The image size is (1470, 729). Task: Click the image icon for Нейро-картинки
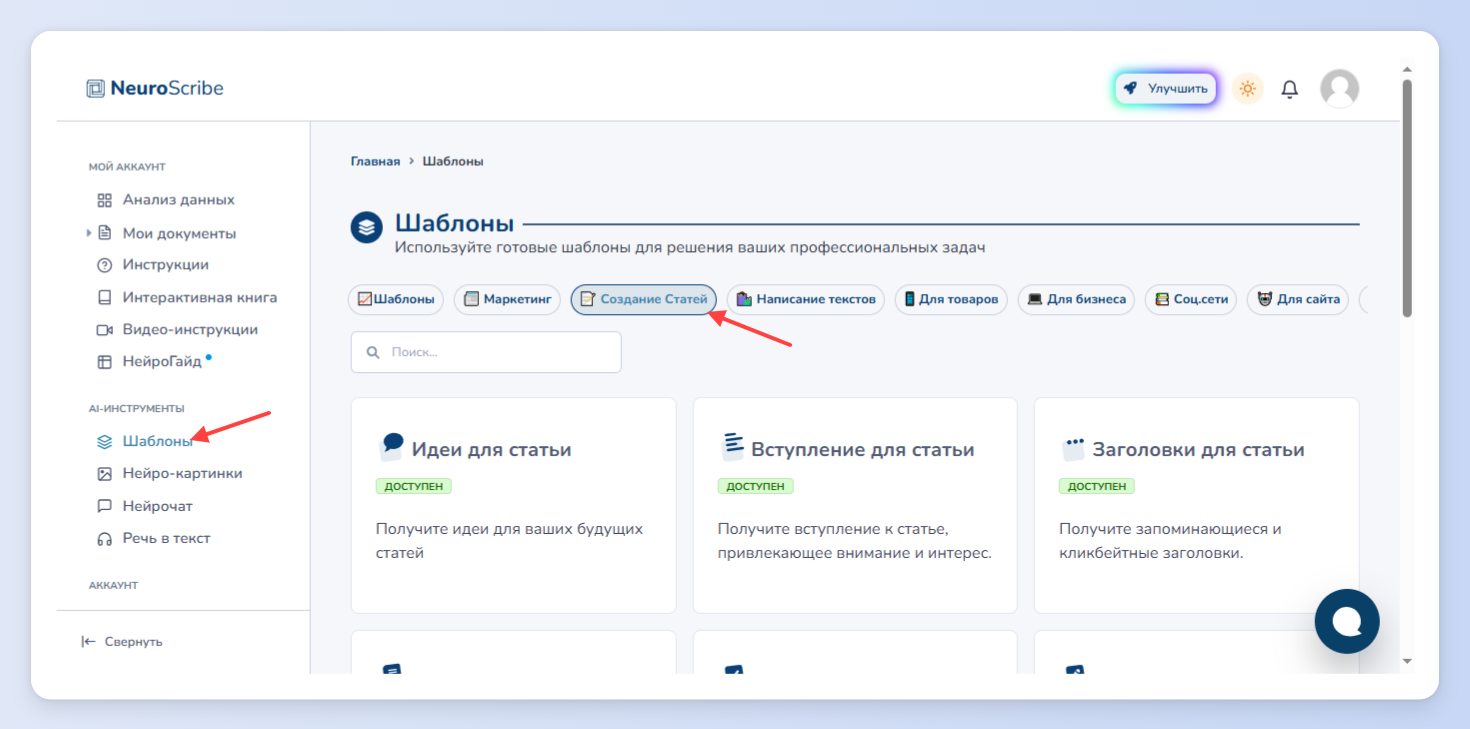pos(104,473)
